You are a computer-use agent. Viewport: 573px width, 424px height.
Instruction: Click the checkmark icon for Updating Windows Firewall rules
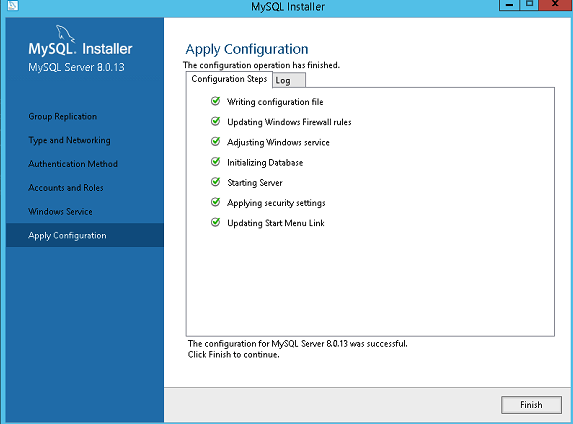click(216, 121)
